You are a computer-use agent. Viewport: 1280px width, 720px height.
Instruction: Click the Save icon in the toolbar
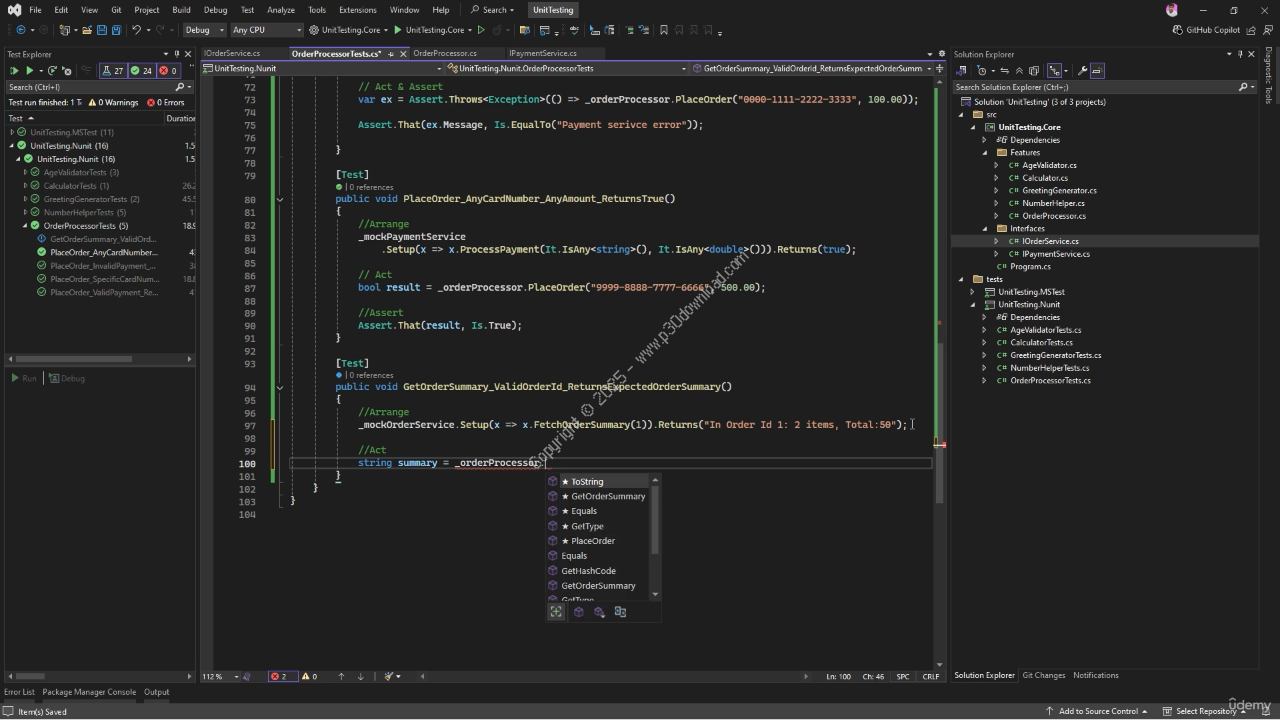(x=102, y=30)
